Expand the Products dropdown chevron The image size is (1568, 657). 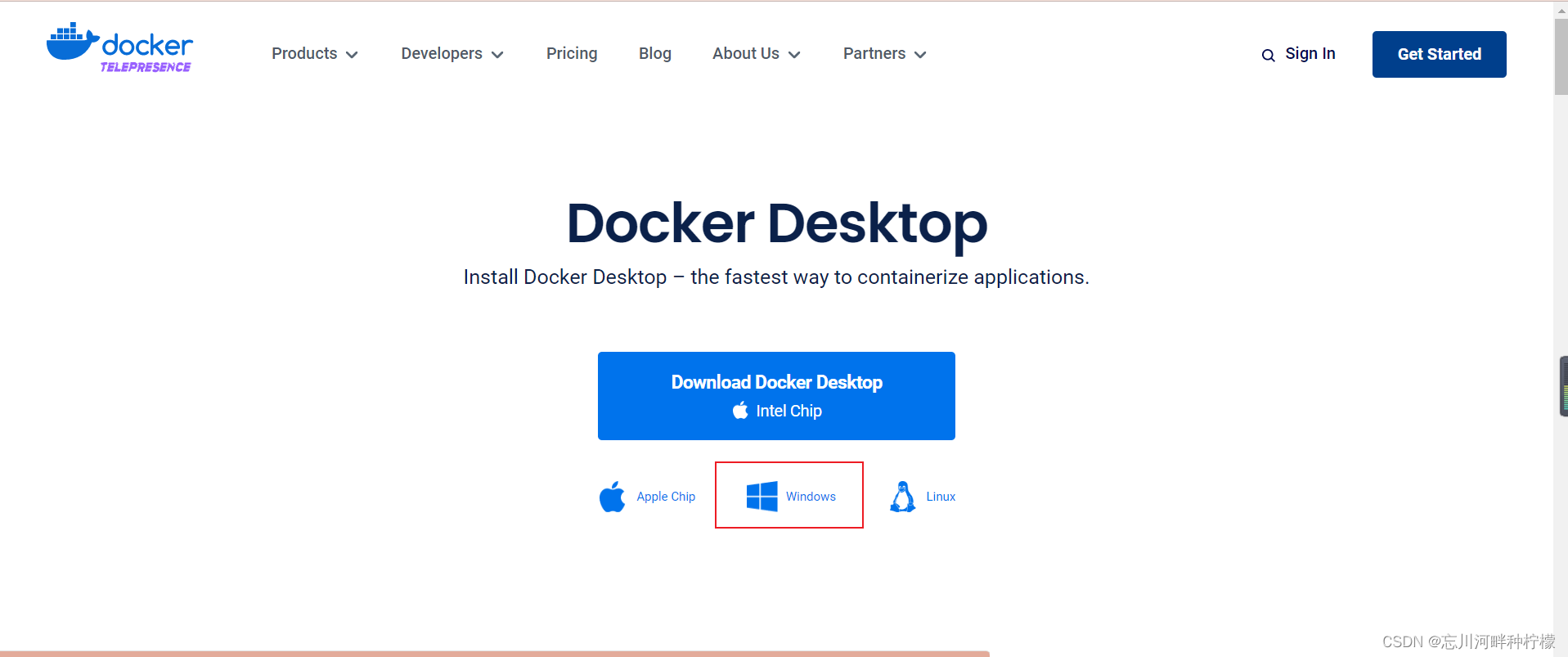(353, 55)
